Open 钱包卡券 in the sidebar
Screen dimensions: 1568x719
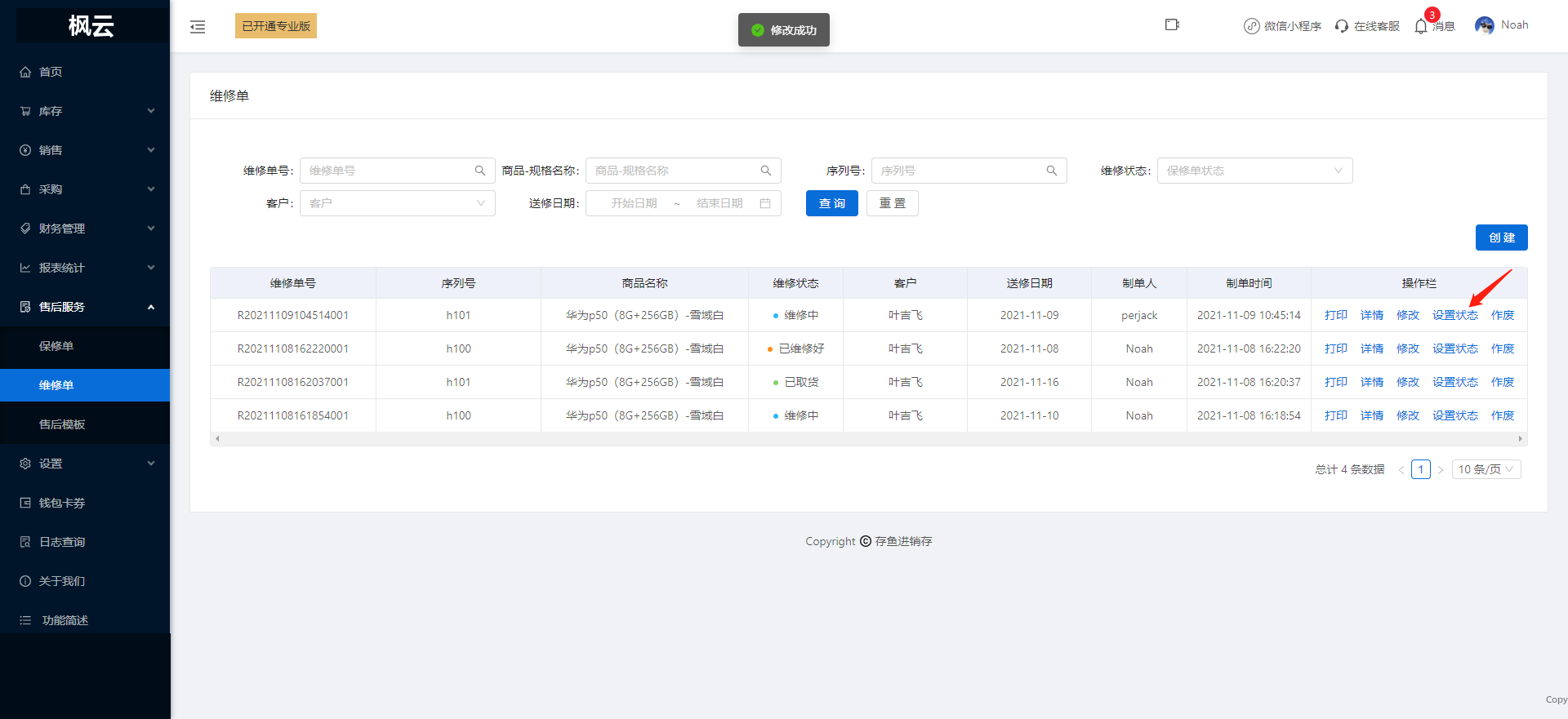pyautogui.click(x=85, y=503)
